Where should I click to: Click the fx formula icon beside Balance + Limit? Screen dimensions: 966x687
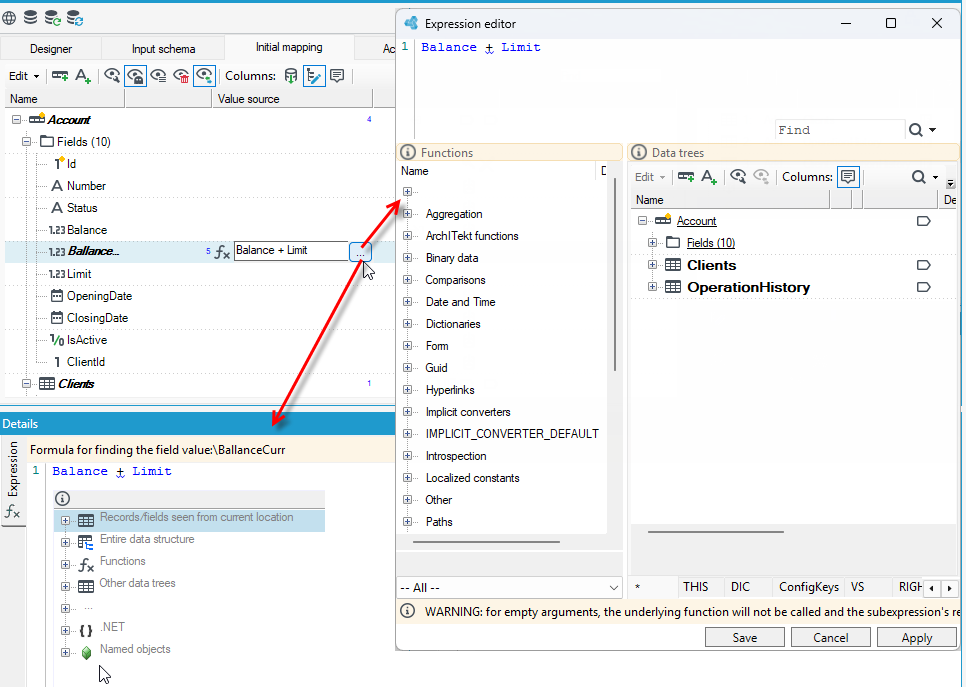222,251
